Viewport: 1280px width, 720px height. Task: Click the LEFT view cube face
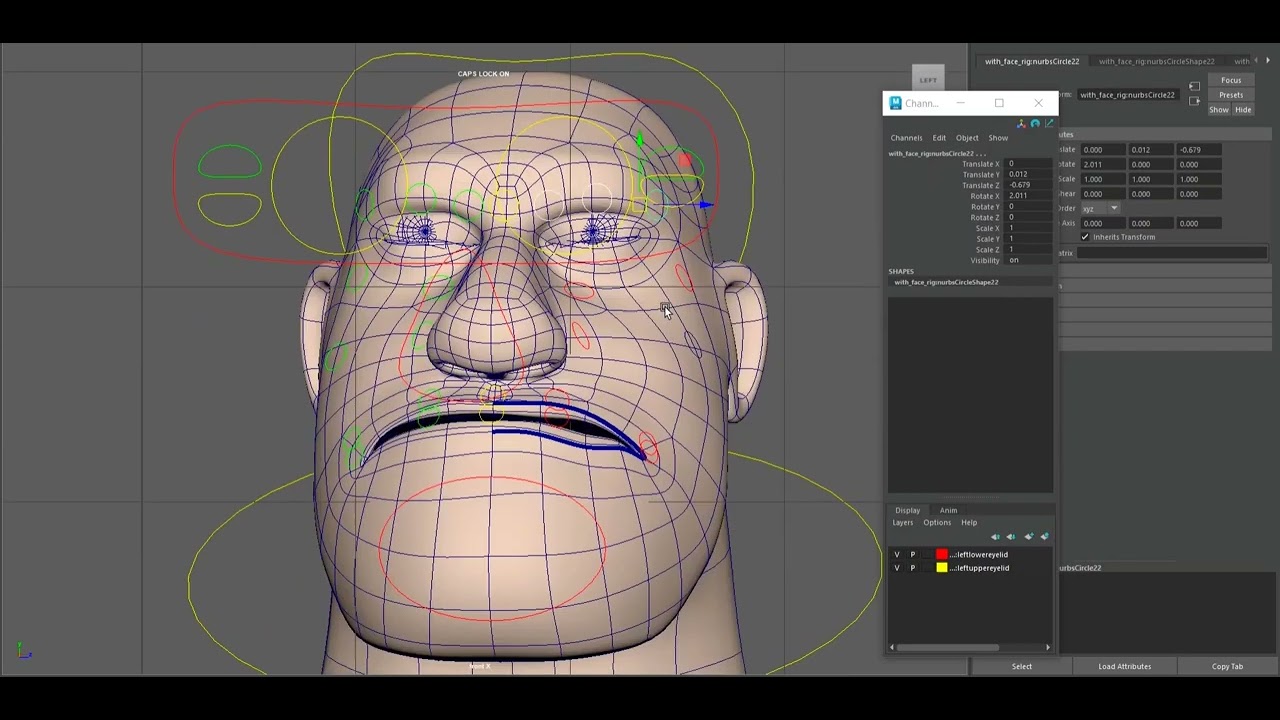click(x=928, y=80)
